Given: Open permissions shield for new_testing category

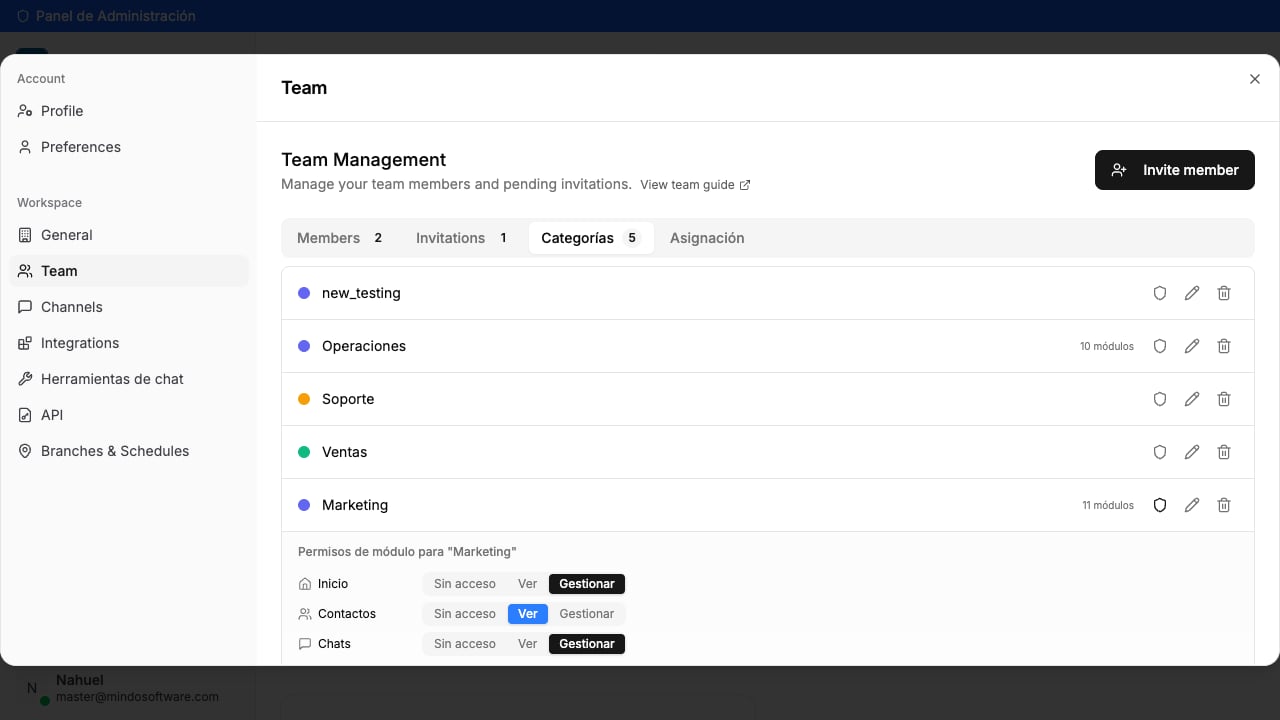Looking at the screenshot, I should click(x=1160, y=293).
